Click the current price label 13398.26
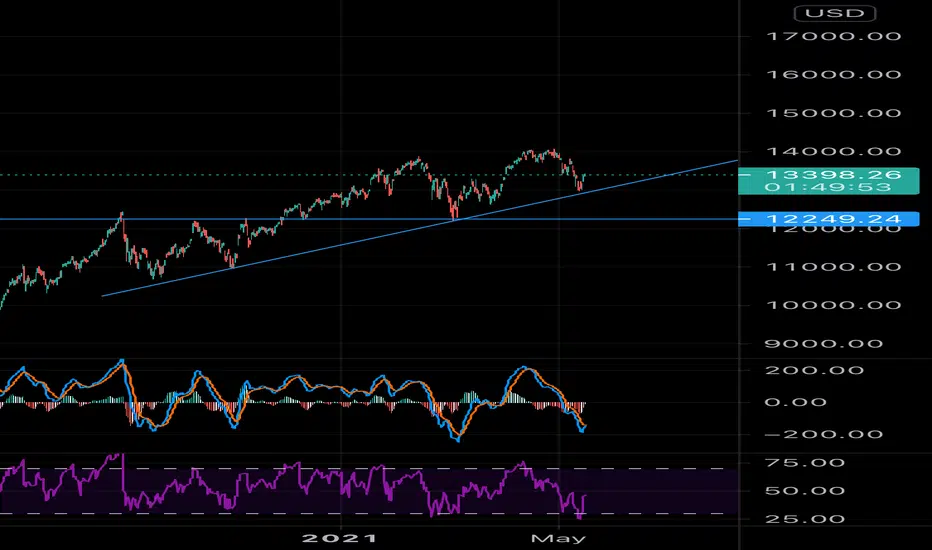The width and height of the screenshot is (932, 550). [x=833, y=175]
